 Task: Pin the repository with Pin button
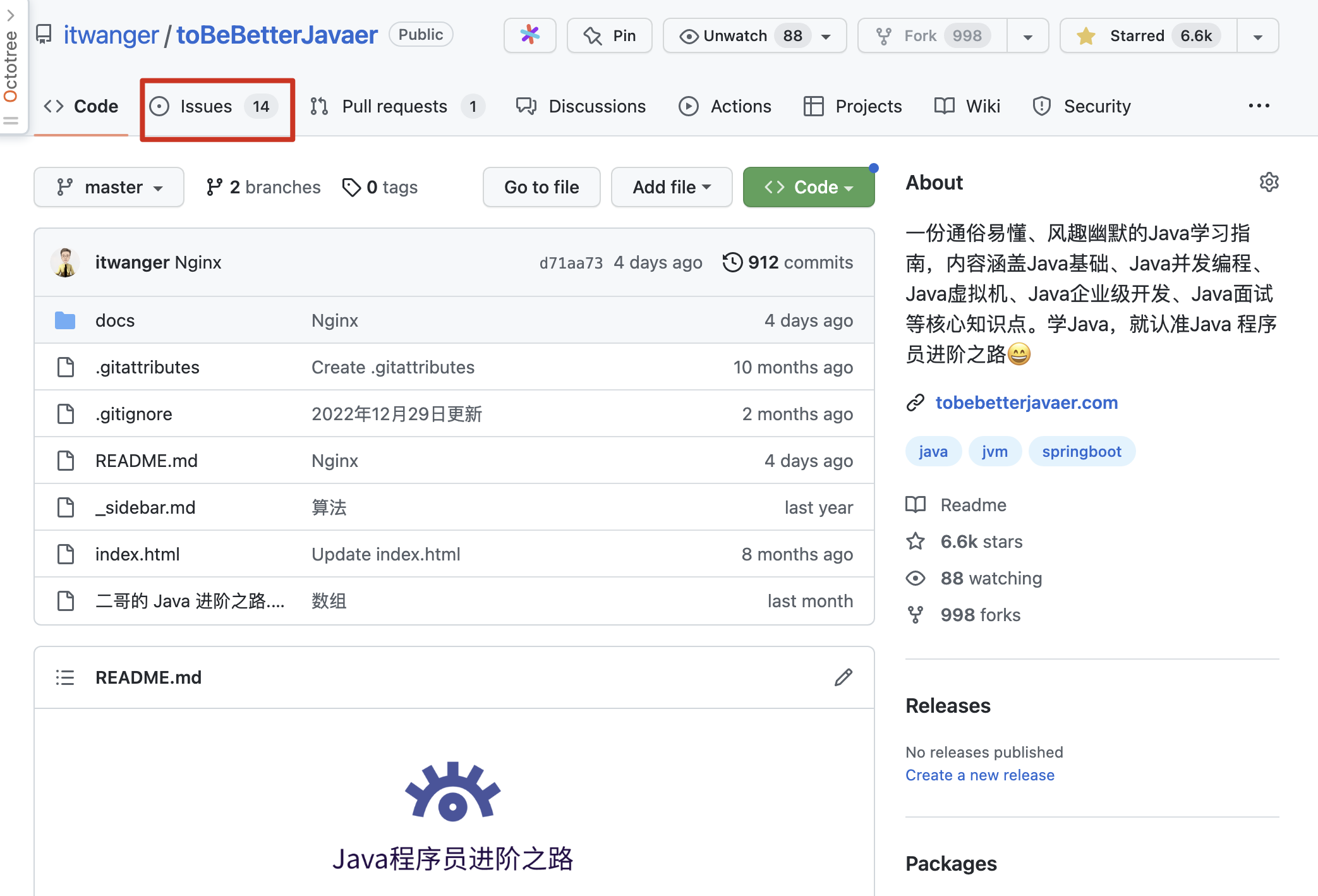point(610,35)
